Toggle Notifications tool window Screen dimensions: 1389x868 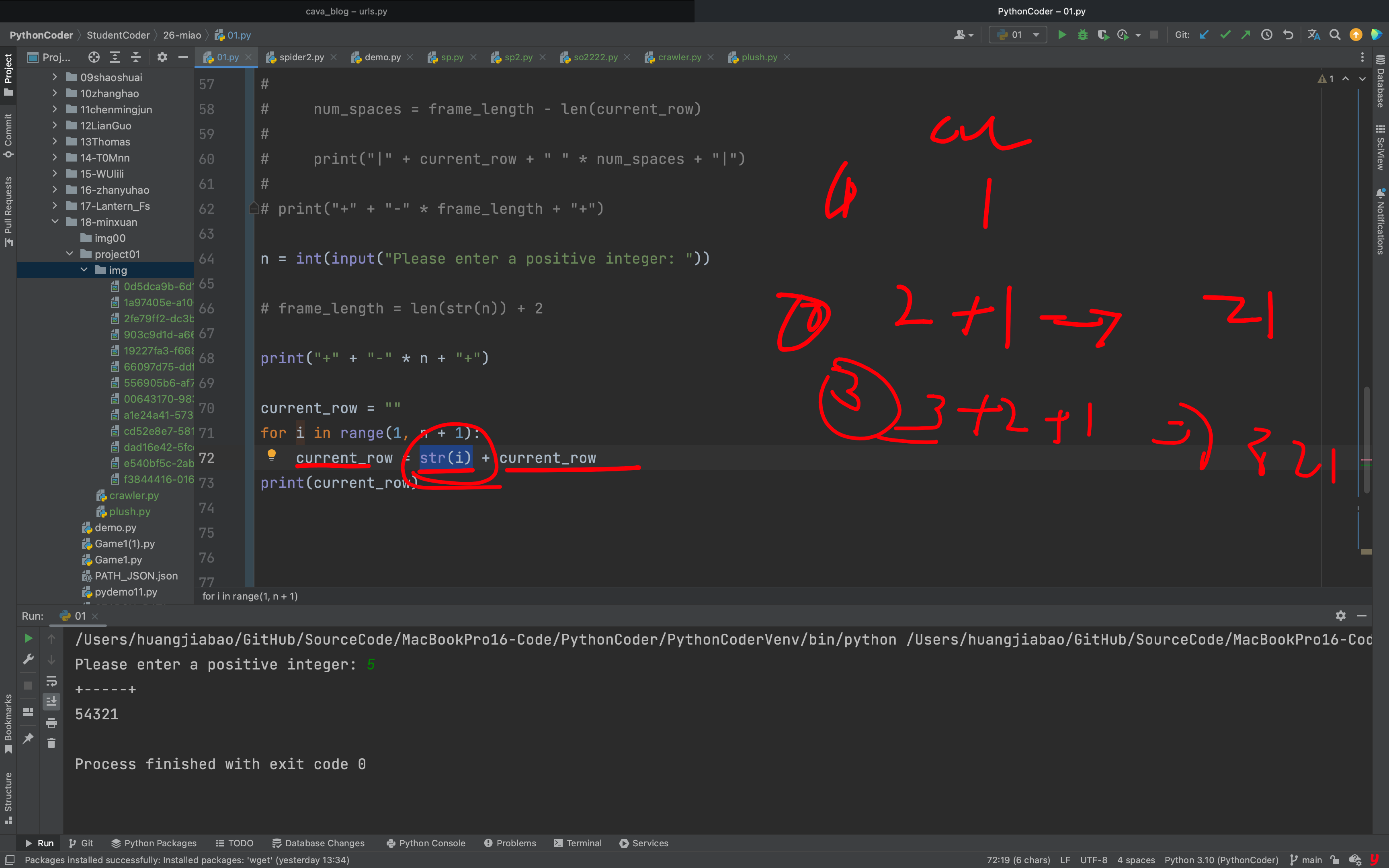coord(1381,221)
